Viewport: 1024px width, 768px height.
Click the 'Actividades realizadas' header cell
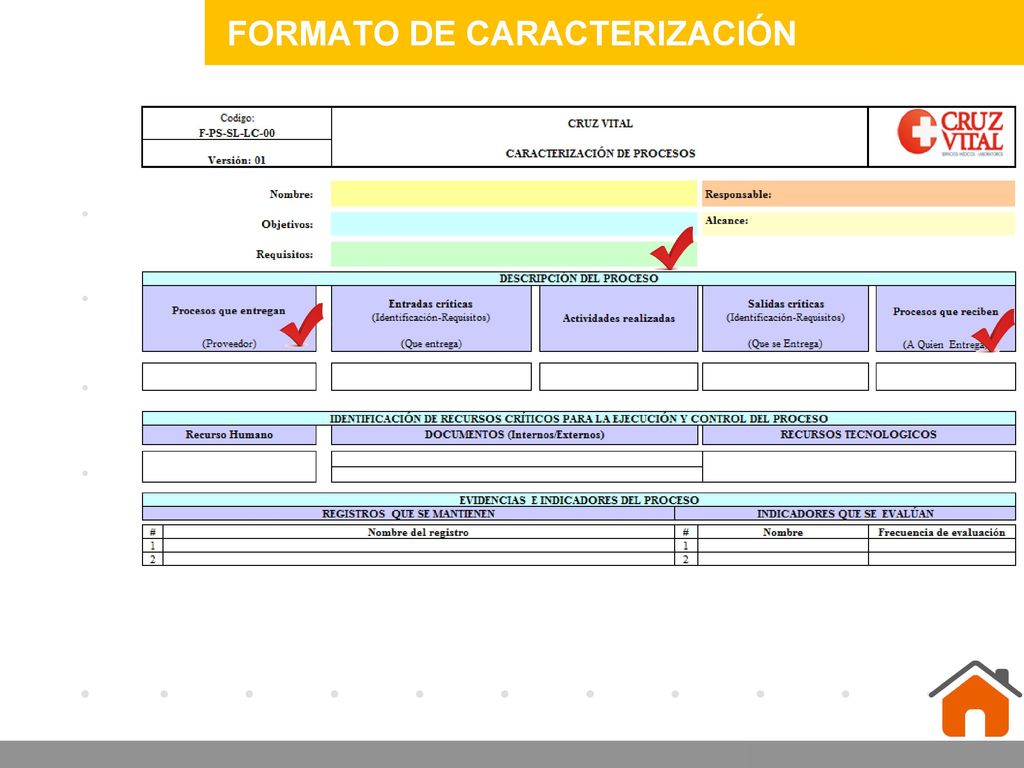click(618, 319)
